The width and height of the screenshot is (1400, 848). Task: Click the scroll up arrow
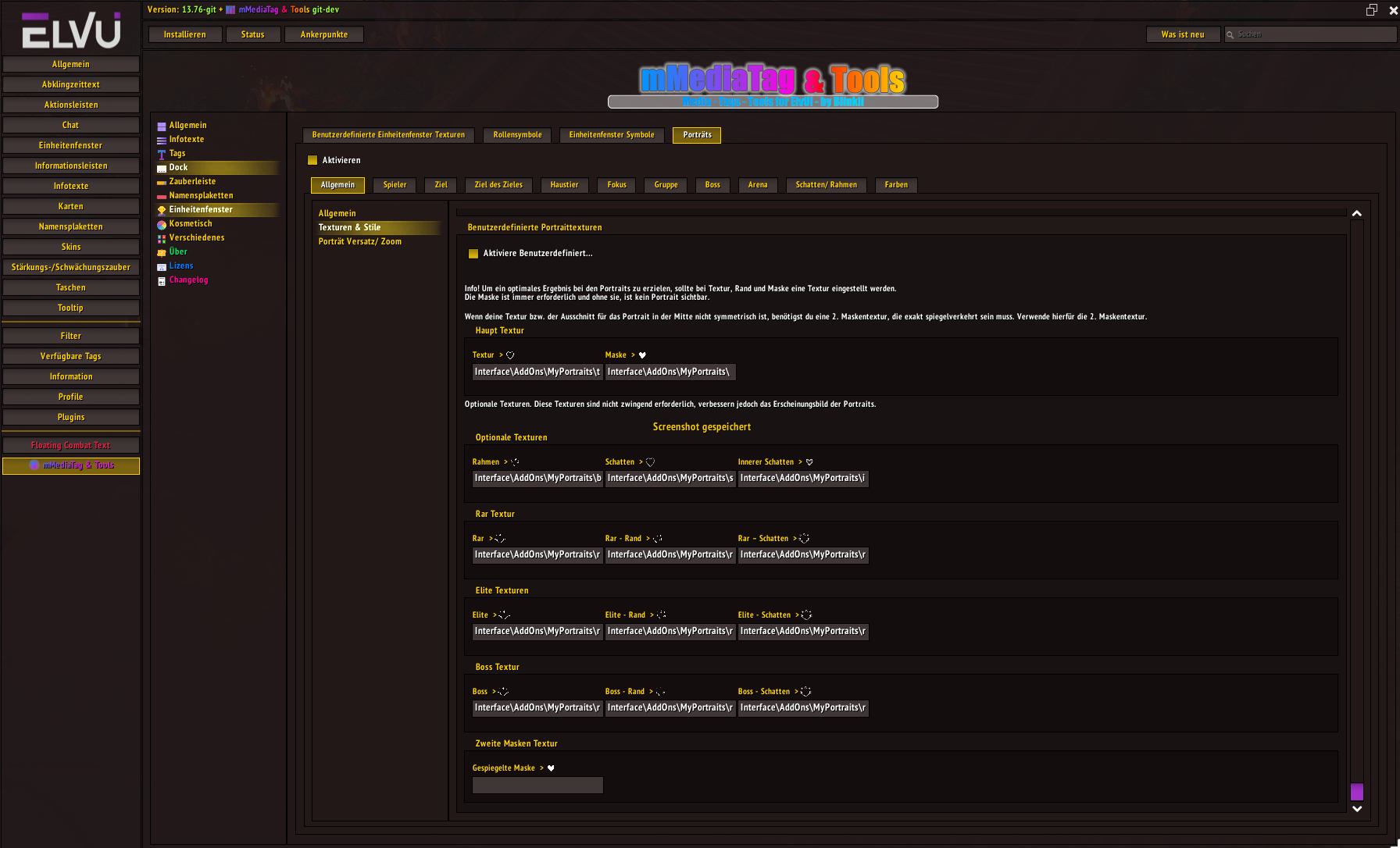[x=1357, y=213]
